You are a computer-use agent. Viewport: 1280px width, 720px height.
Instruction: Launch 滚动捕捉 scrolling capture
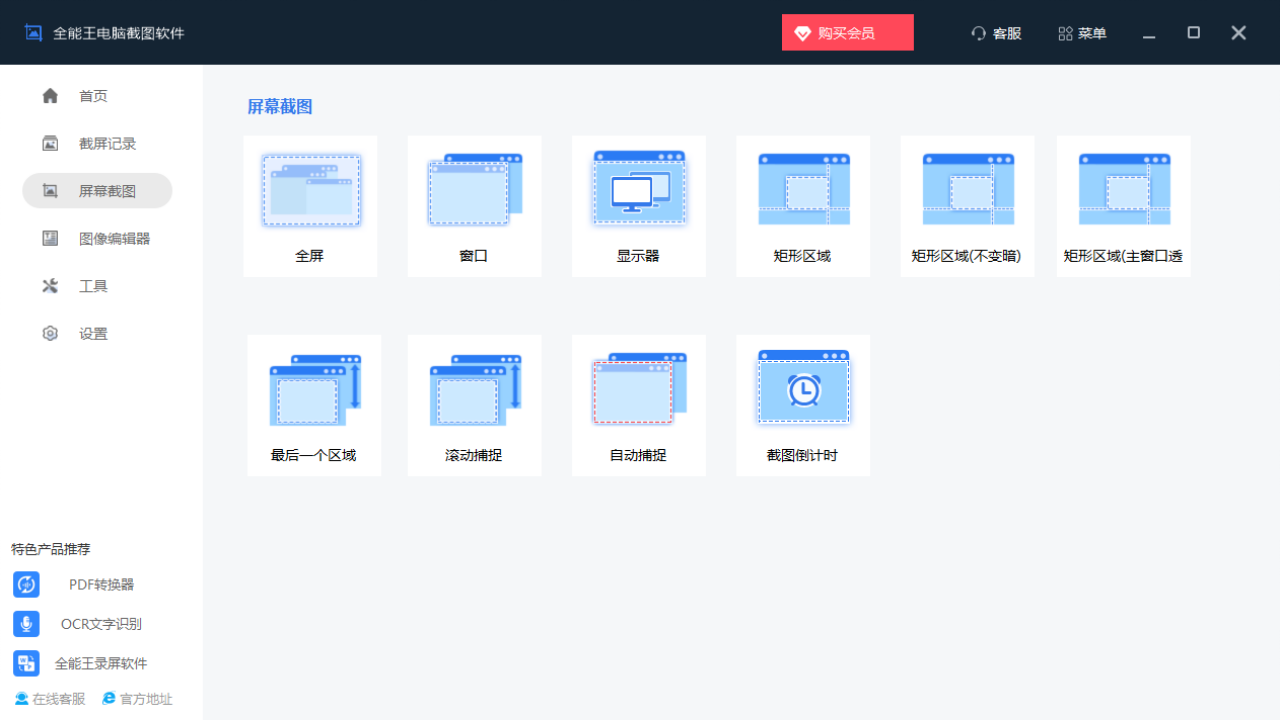coord(474,404)
